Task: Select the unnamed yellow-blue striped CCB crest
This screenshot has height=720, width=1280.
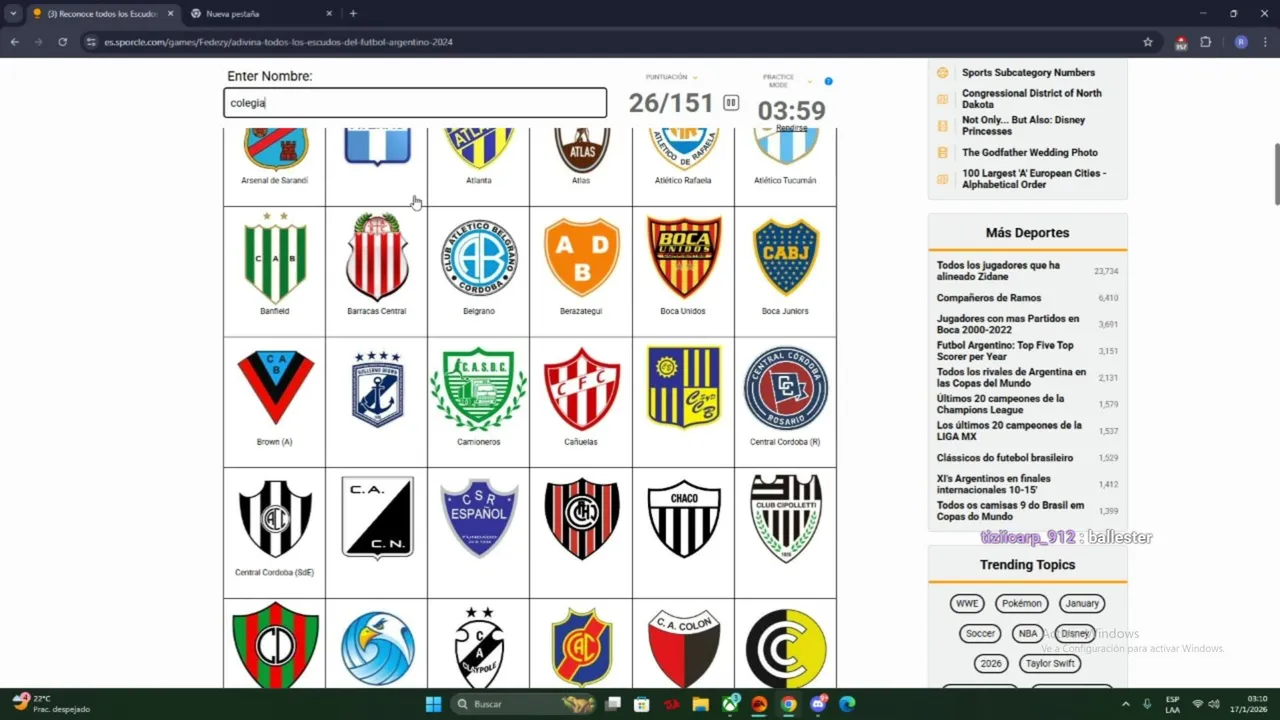Action: 683,387
